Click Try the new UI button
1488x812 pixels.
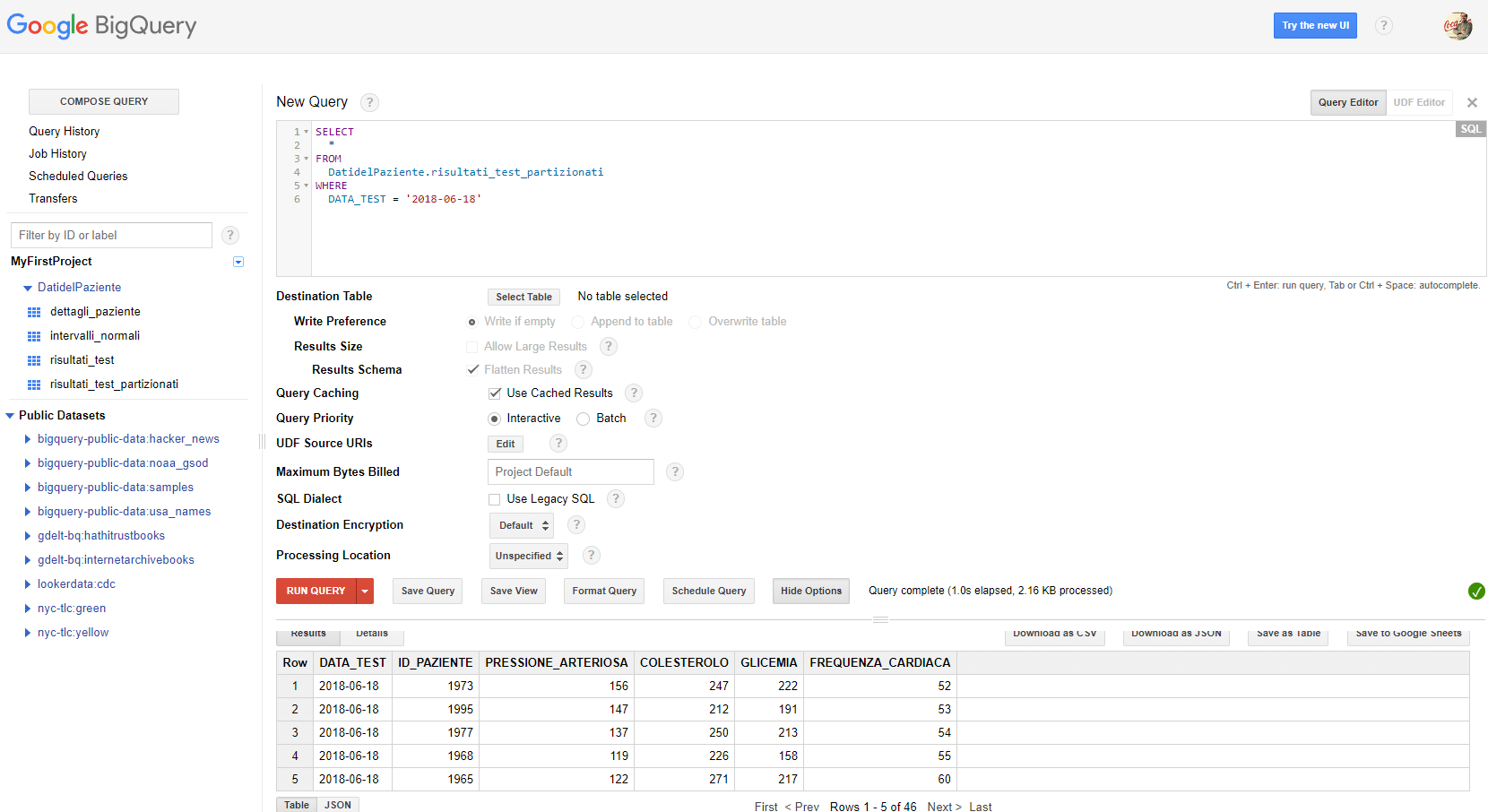point(1315,25)
